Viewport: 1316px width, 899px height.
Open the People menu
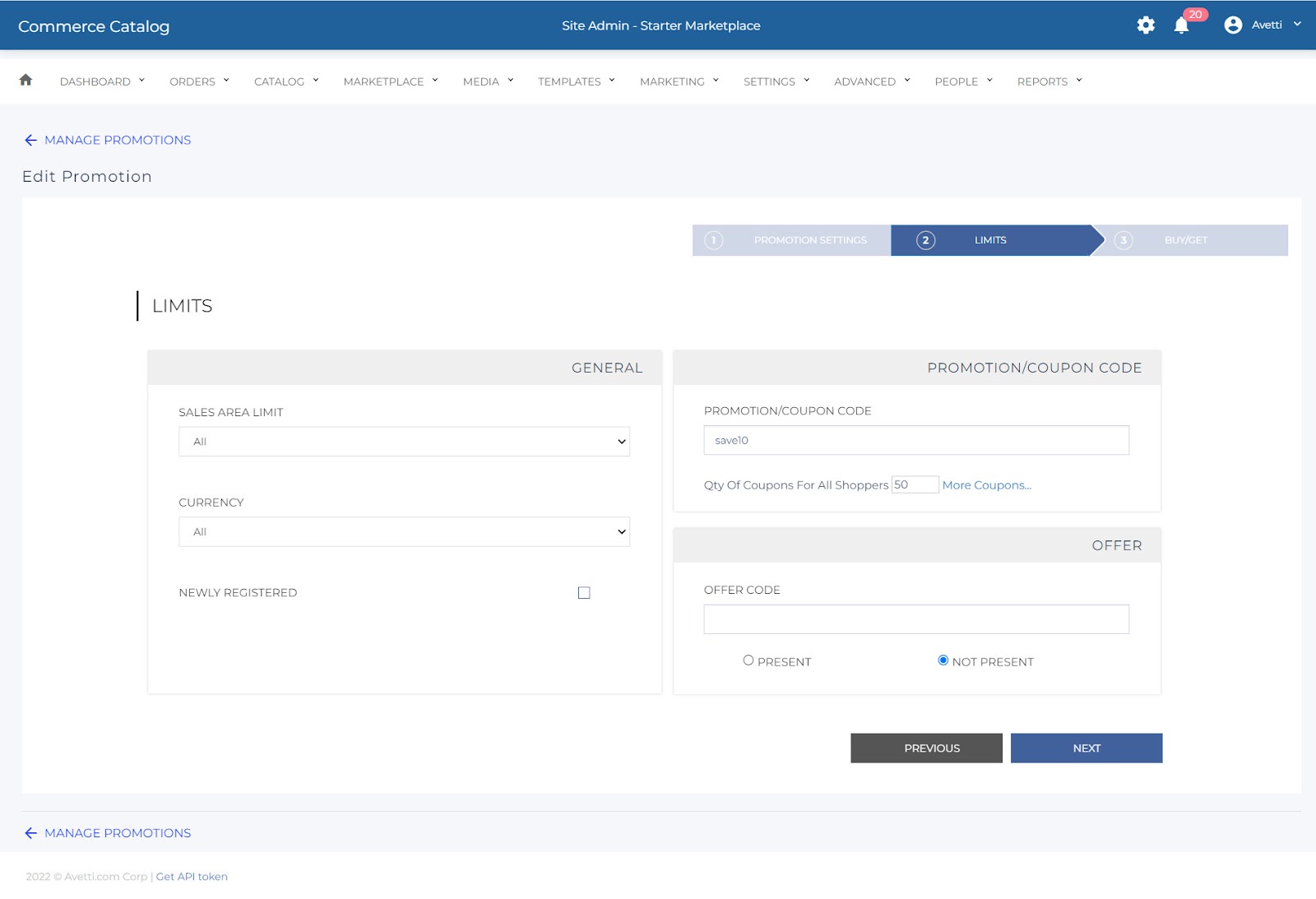963,81
